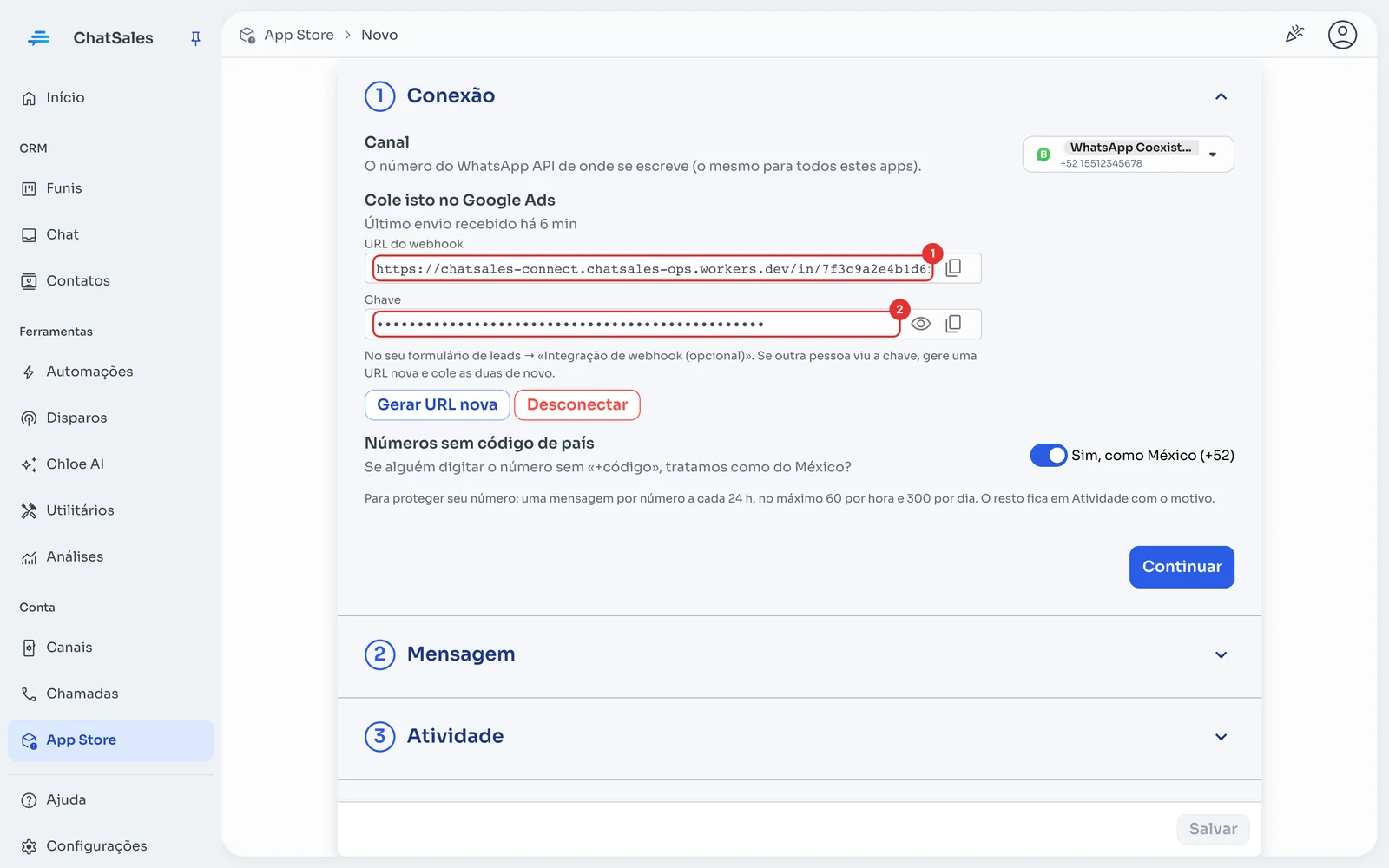Click the Configurações gear icon
1389x868 pixels.
pos(29,846)
